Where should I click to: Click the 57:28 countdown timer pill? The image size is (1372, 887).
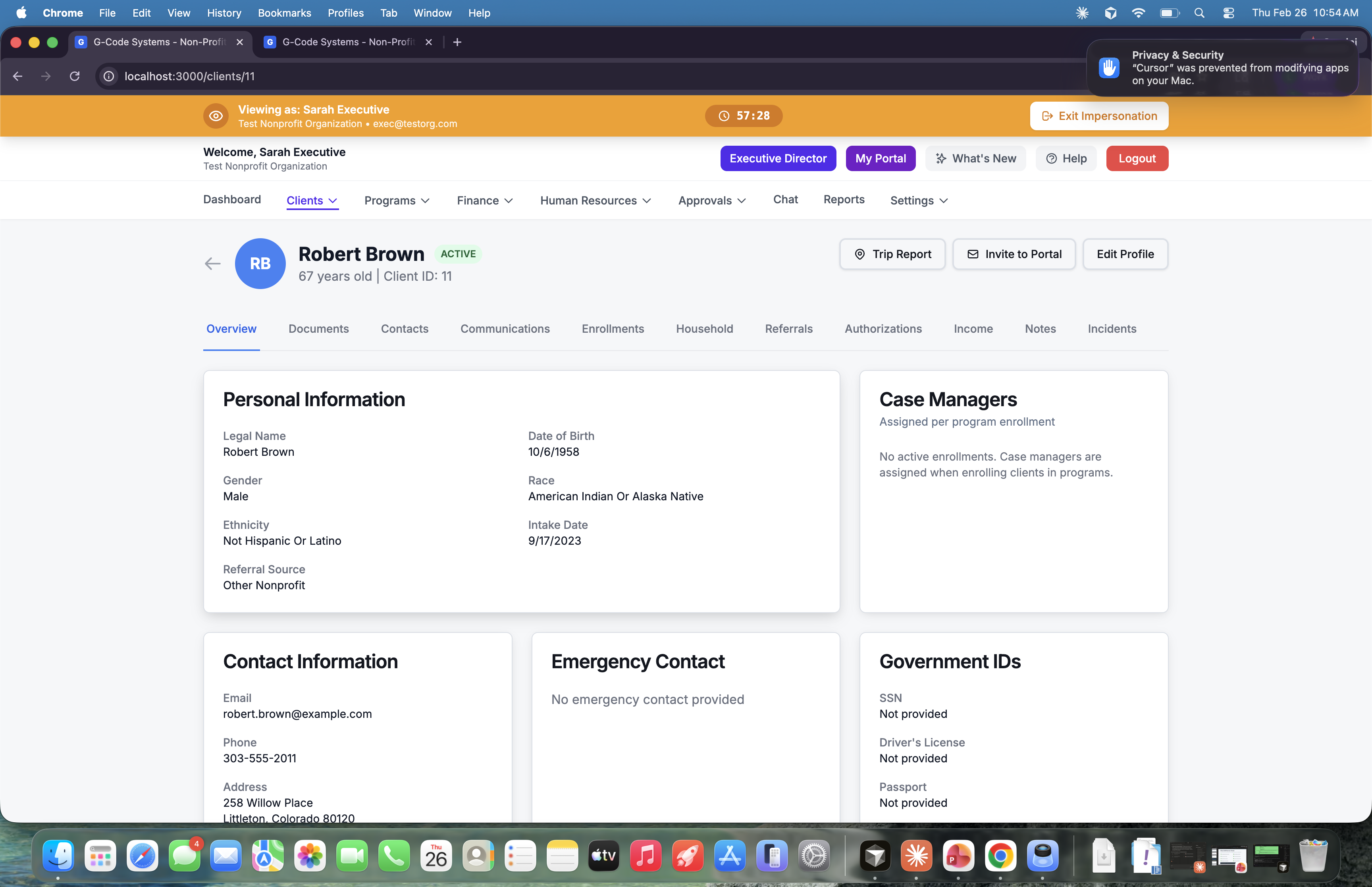coord(743,116)
